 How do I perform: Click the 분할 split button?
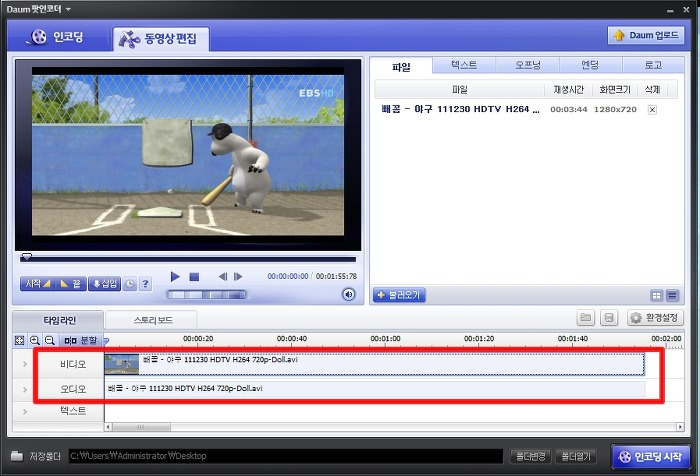(81, 340)
